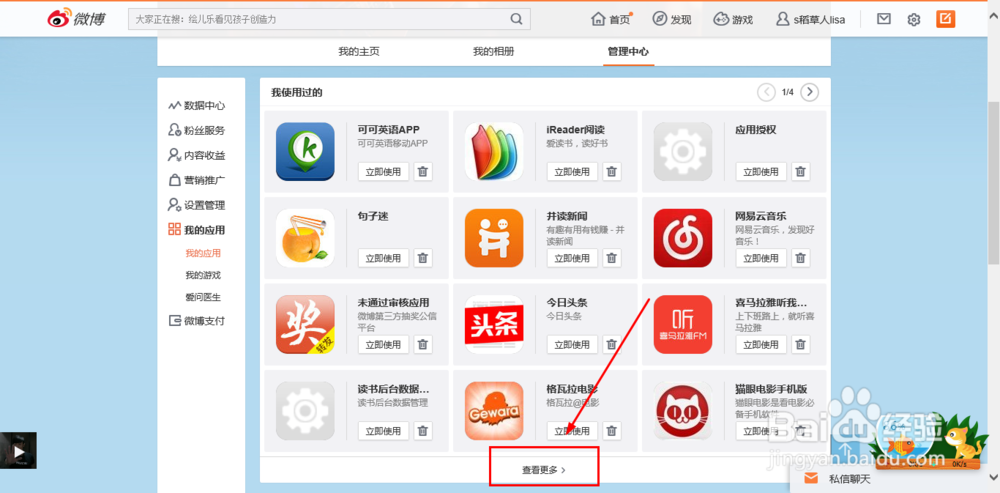Switch to 我的主页 tab
1000x493 pixels.
click(x=358, y=52)
